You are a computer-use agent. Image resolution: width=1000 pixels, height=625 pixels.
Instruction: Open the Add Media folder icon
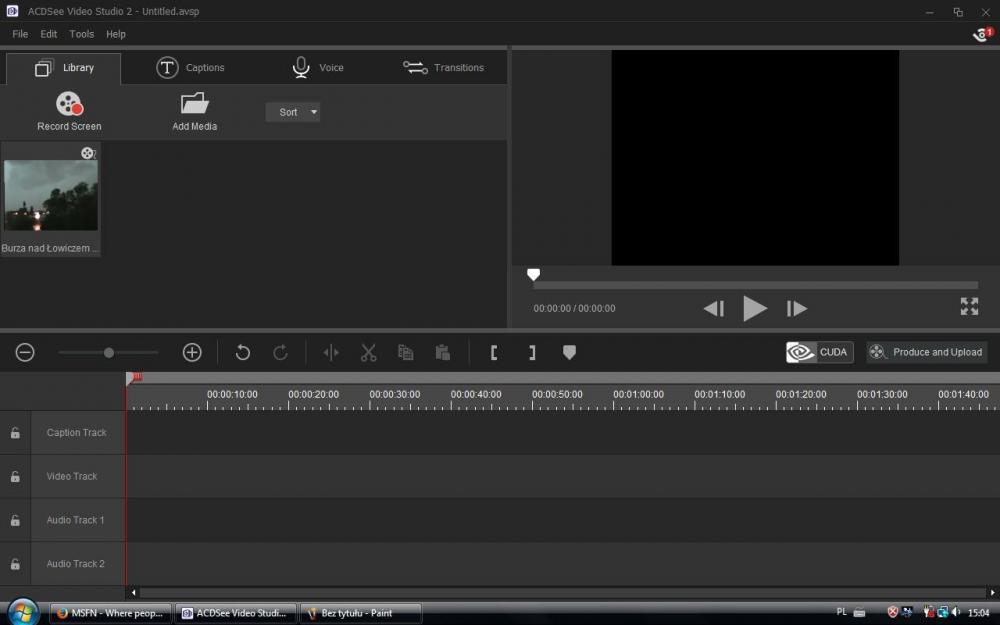click(x=194, y=103)
